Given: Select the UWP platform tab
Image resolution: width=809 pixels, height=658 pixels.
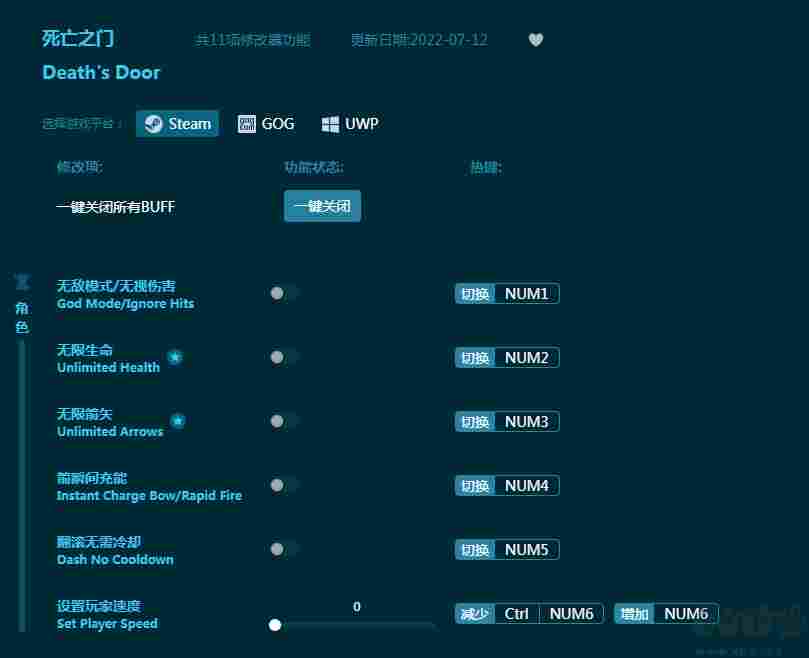Looking at the screenshot, I should 350,124.
